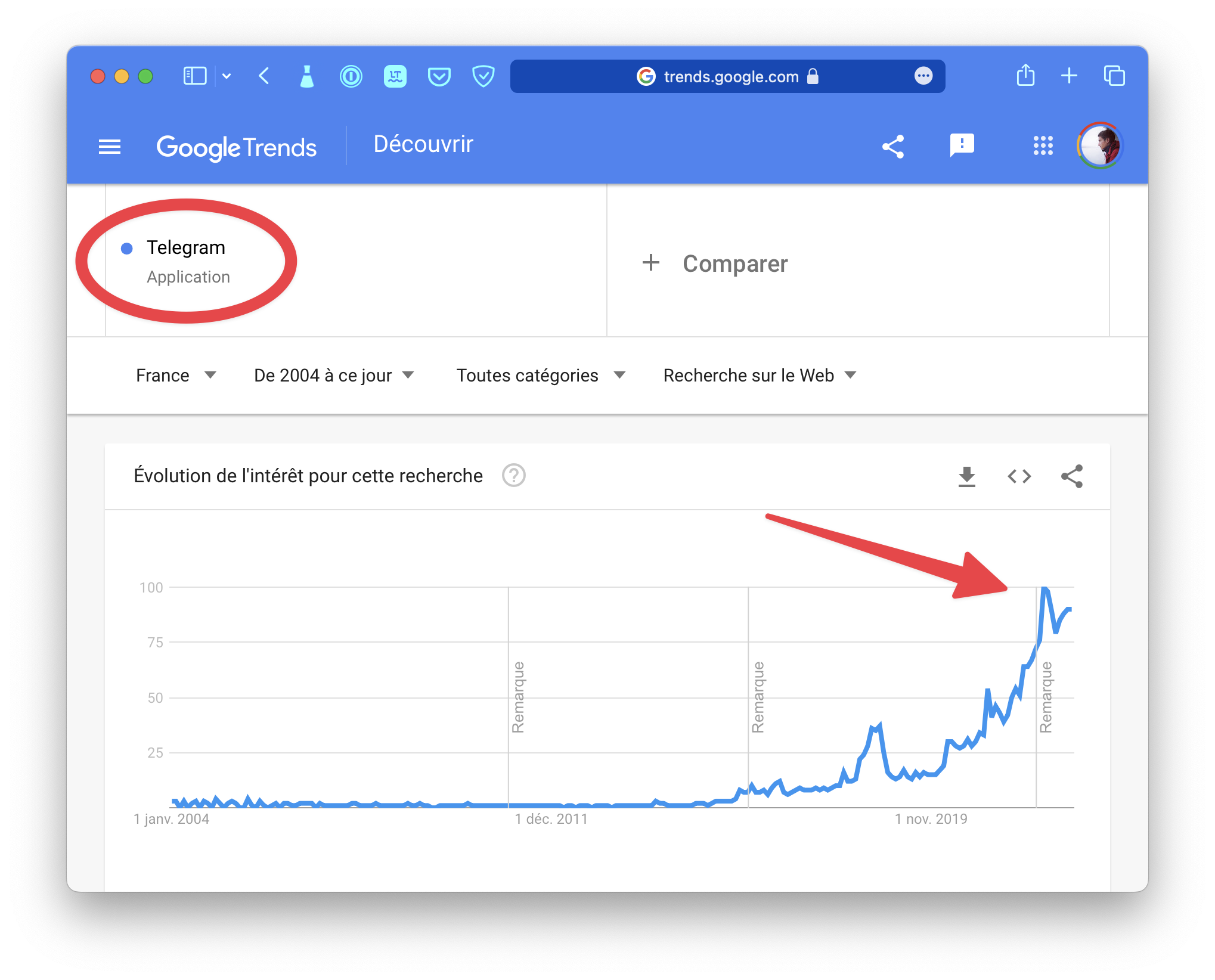Open the 'De 2004 à ce jour' dropdown
This screenshot has height=980, width=1215.
pyautogui.click(x=334, y=376)
